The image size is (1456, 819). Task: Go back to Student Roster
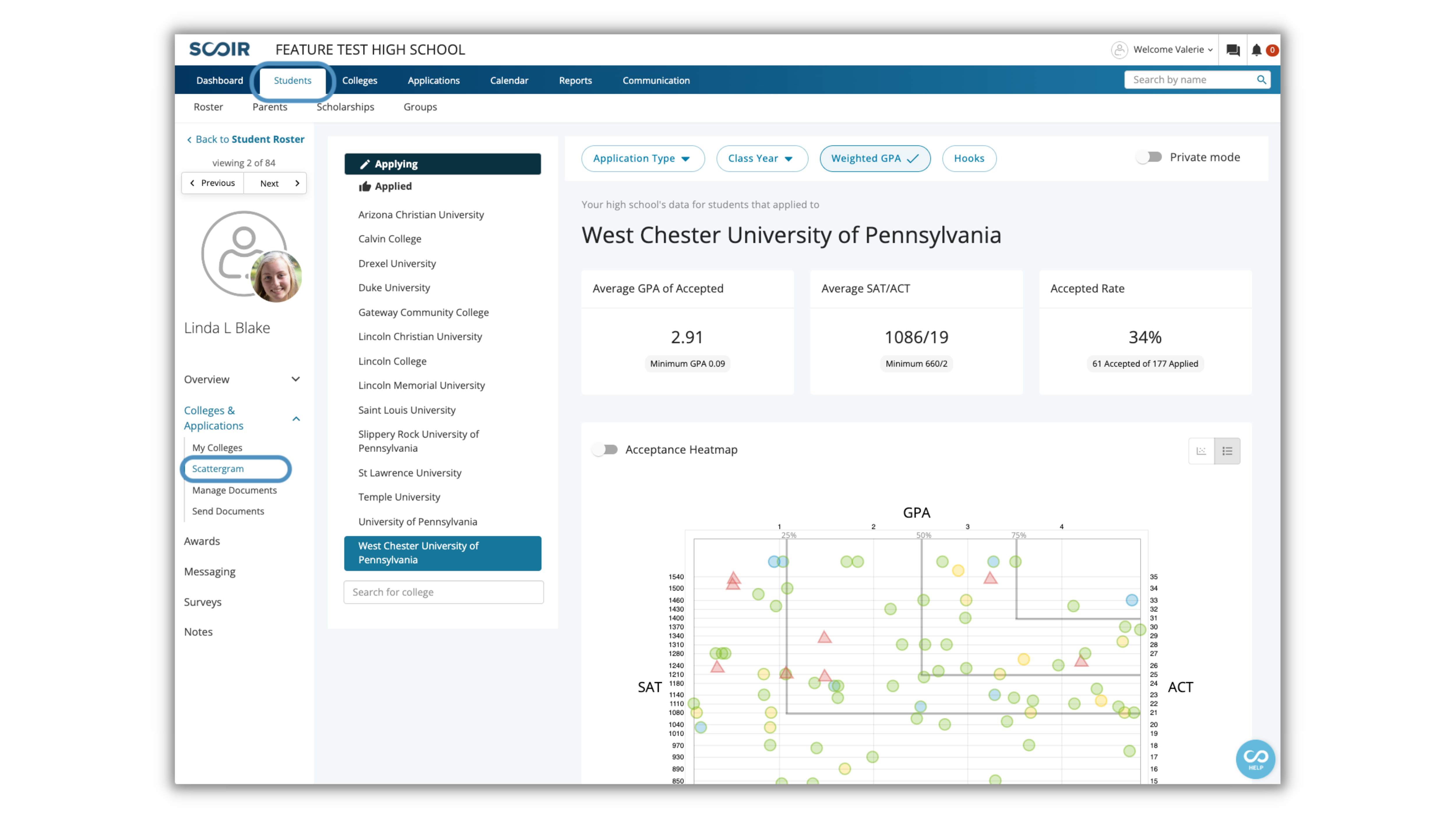point(245,139)
